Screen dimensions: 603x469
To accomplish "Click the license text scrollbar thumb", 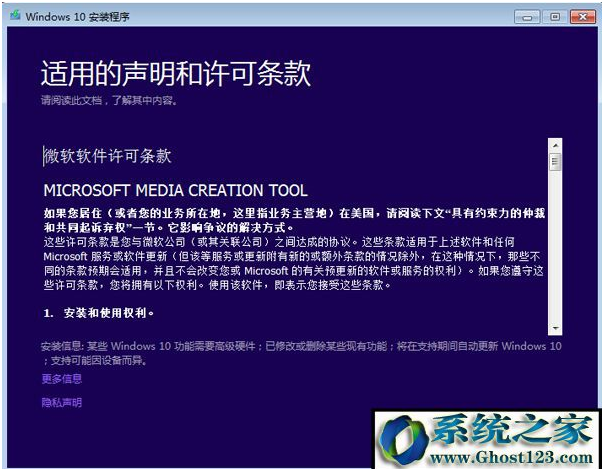I will [555, 161].
